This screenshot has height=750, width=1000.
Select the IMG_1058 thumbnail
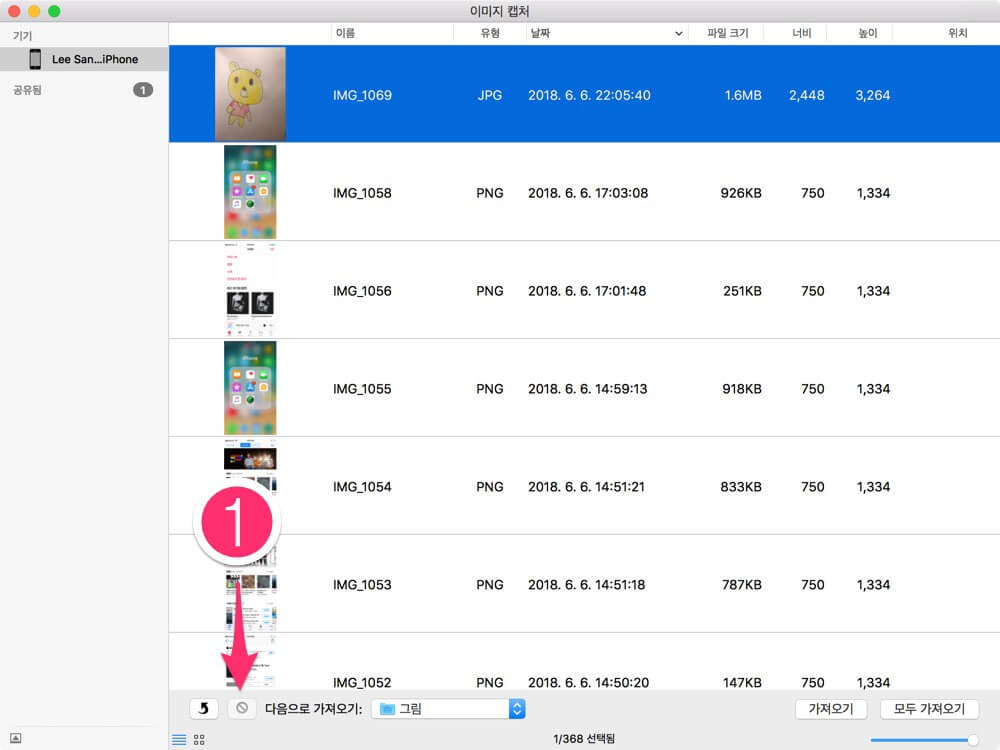click(x=250, y=192)
